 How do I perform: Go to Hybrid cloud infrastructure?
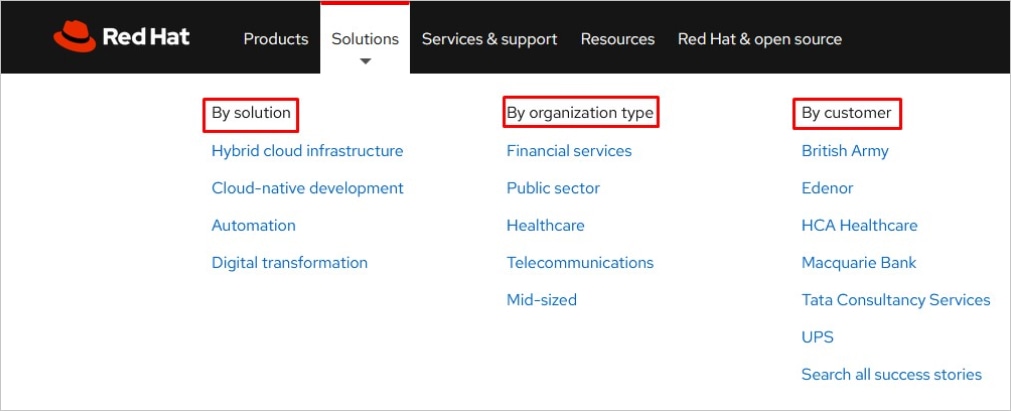click(x=307, y=151)
